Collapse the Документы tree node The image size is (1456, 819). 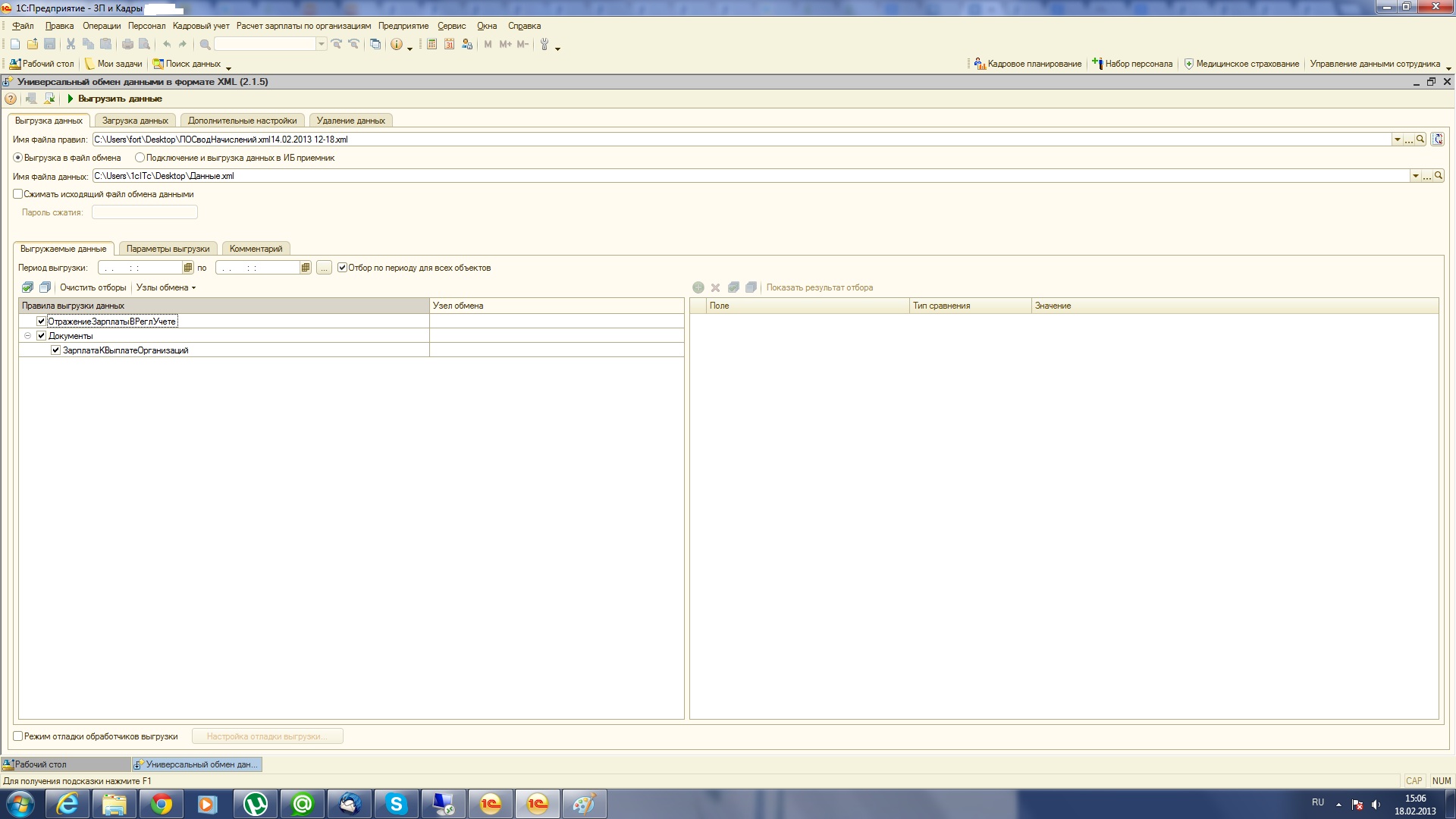(28, 336)
